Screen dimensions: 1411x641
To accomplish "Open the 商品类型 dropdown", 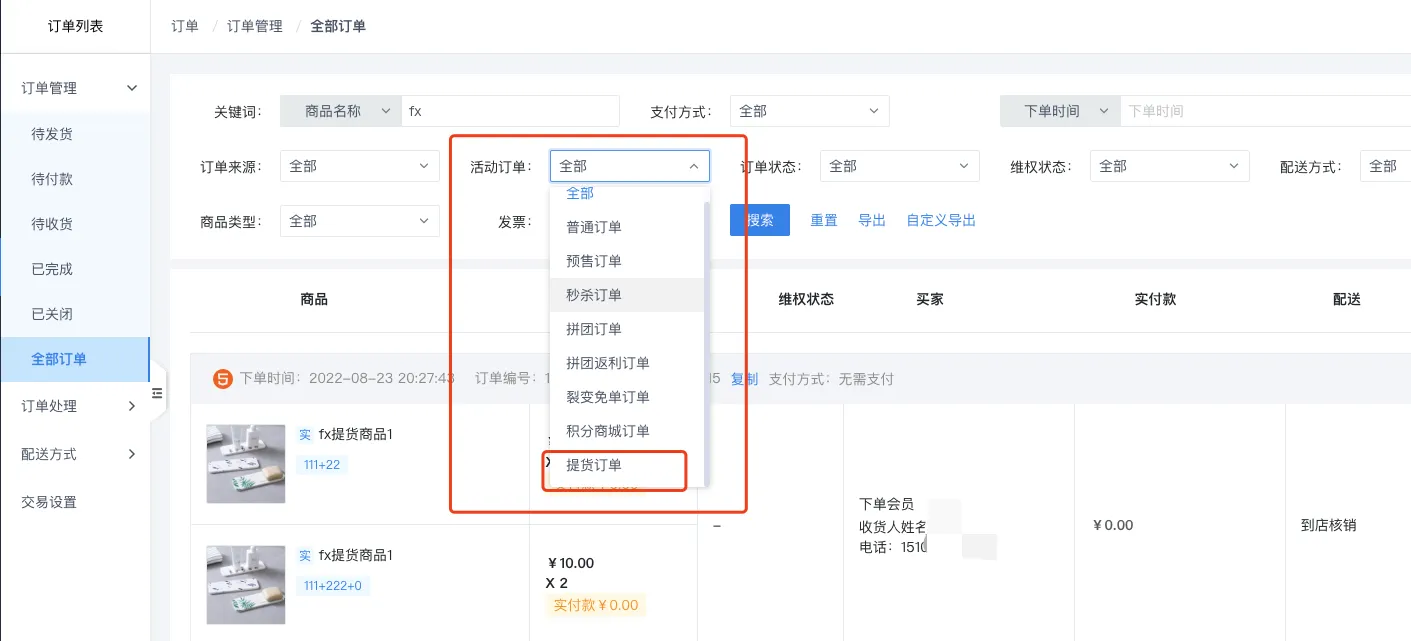I will click(360, 221).
